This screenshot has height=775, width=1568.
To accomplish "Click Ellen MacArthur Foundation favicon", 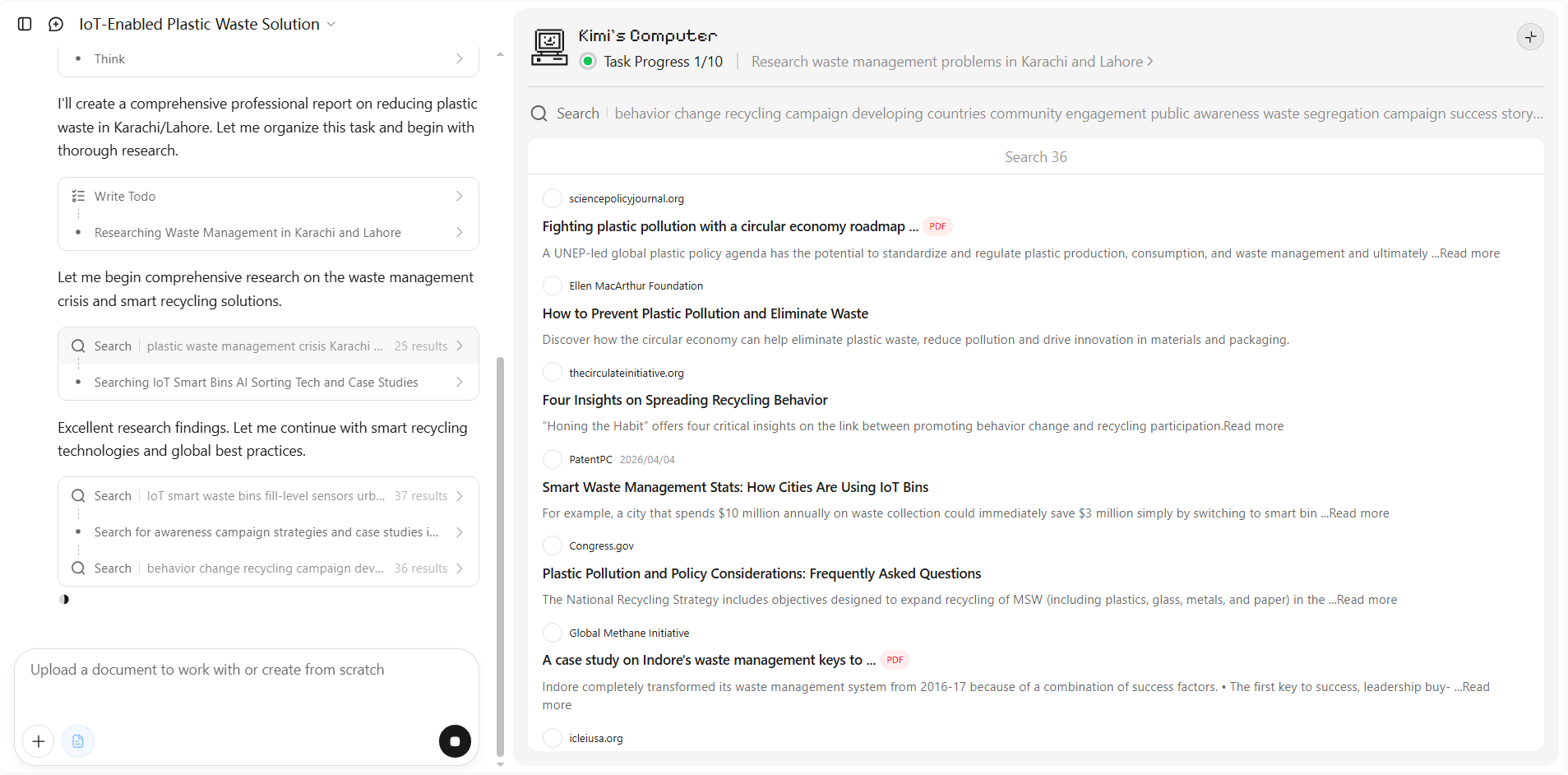I will 553,285.
